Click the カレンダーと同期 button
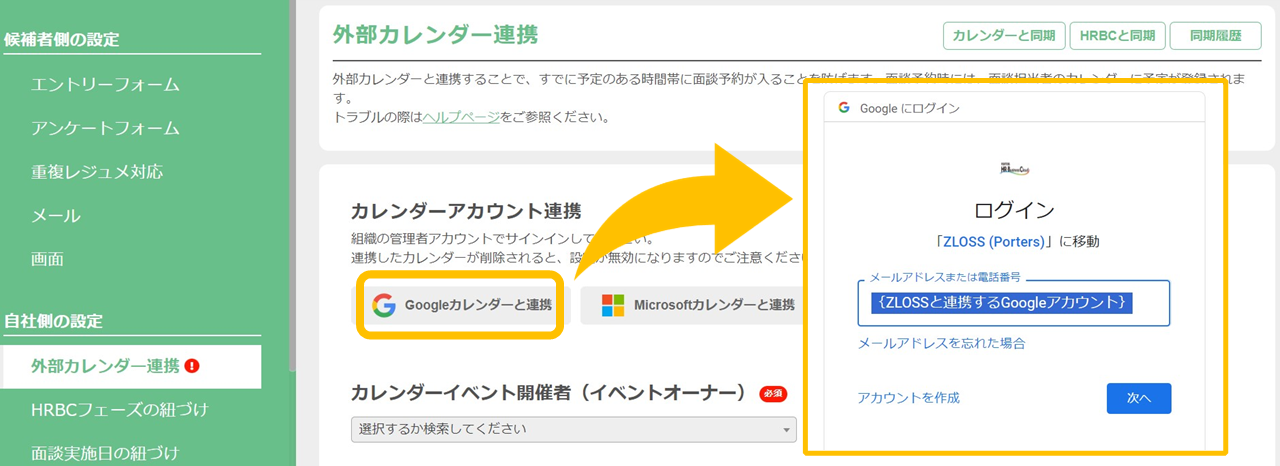The height and width of the screenshot is (466, 1280). 1003,35
